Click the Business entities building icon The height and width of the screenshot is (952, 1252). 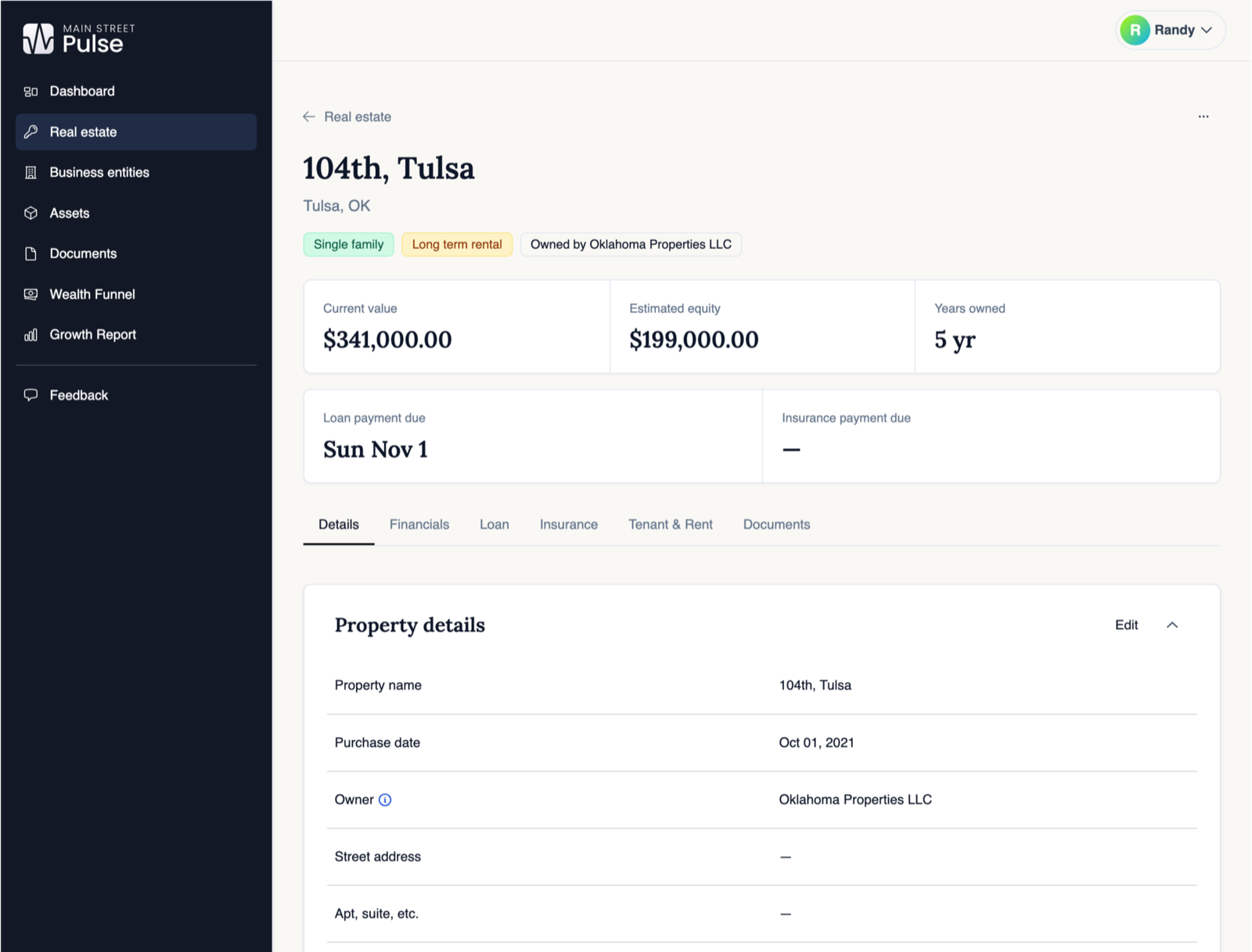(x=31, y=173)
